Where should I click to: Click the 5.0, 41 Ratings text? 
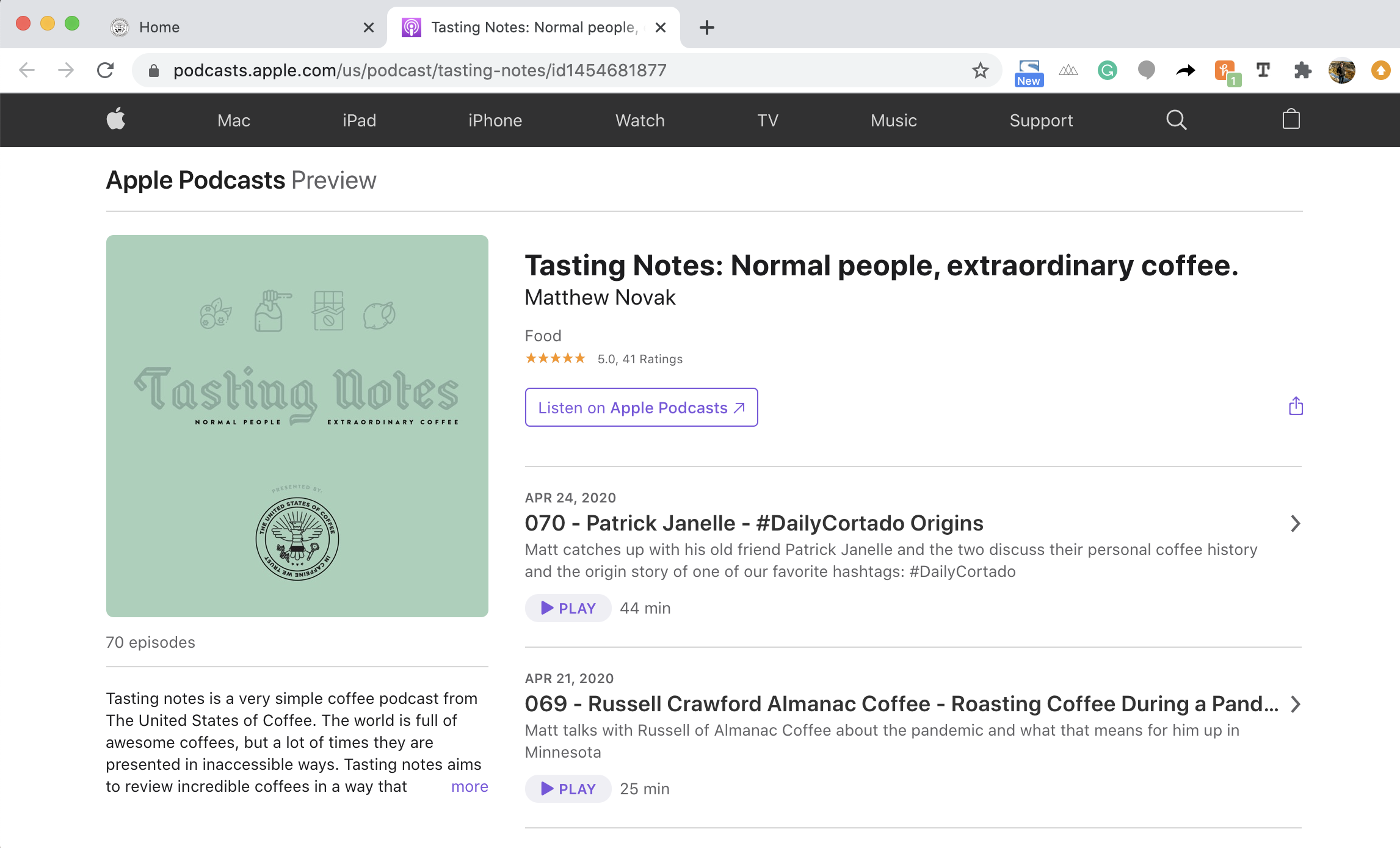pos(640,359)
